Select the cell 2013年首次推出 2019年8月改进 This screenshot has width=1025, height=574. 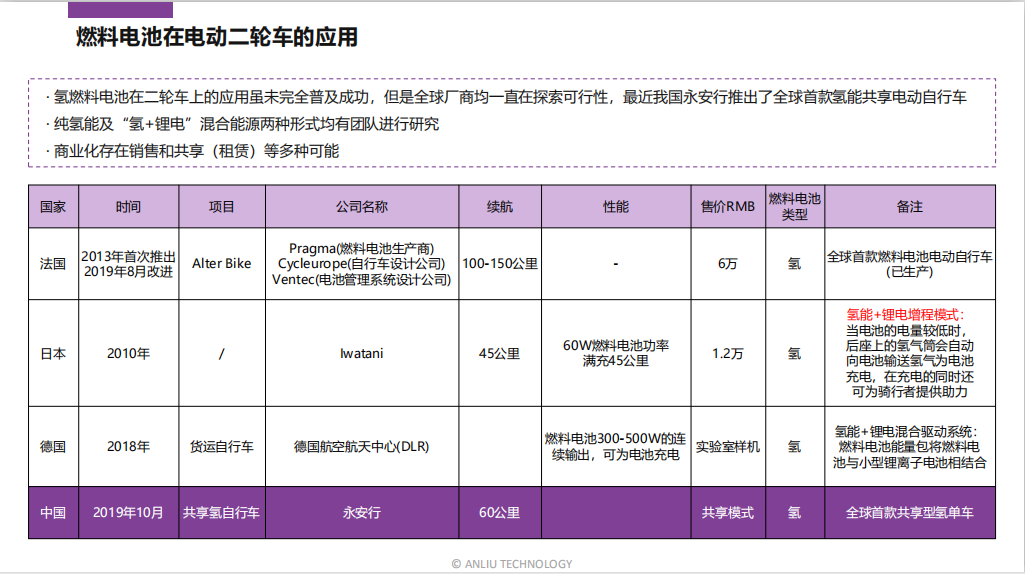pos(128,263)
